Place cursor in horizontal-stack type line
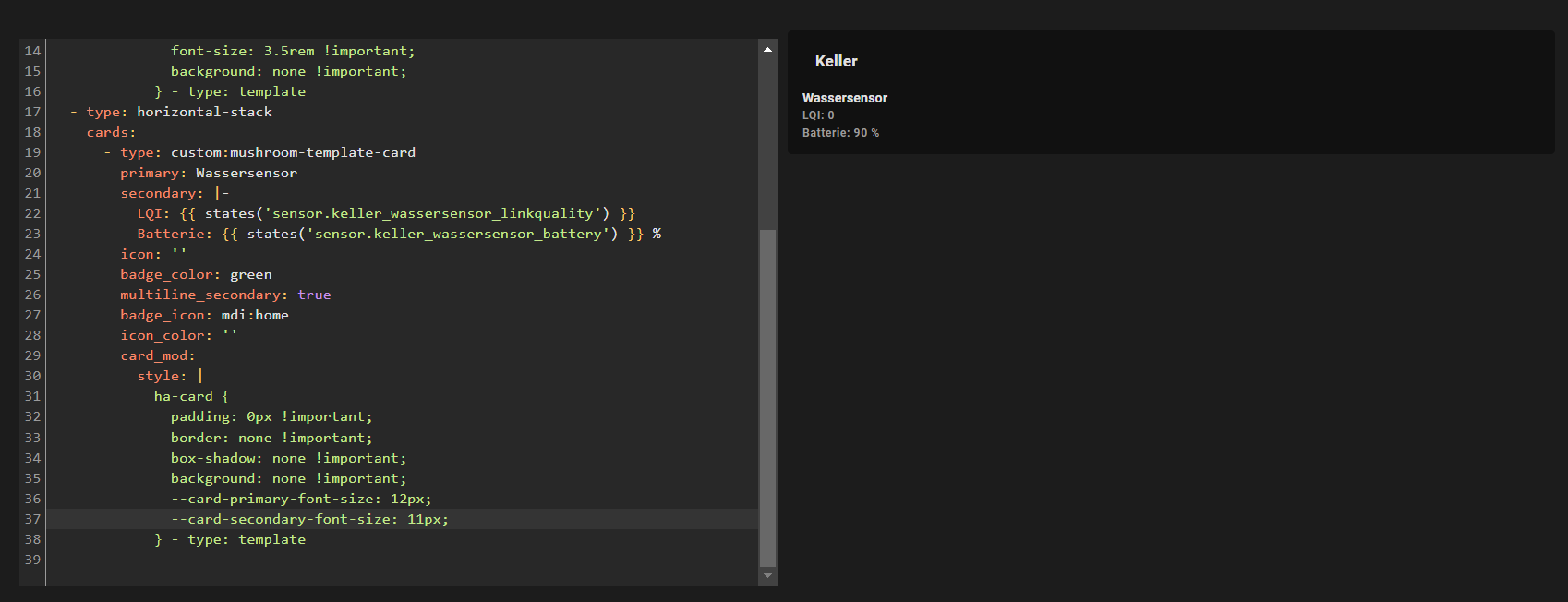 pyautogui.click(x=204, y=112)
